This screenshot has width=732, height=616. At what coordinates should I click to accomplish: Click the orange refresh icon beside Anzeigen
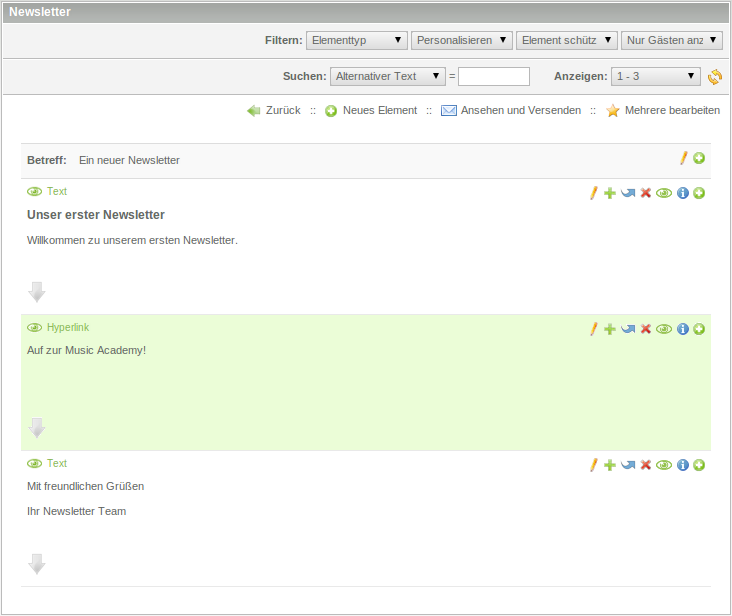coord(715,77)
